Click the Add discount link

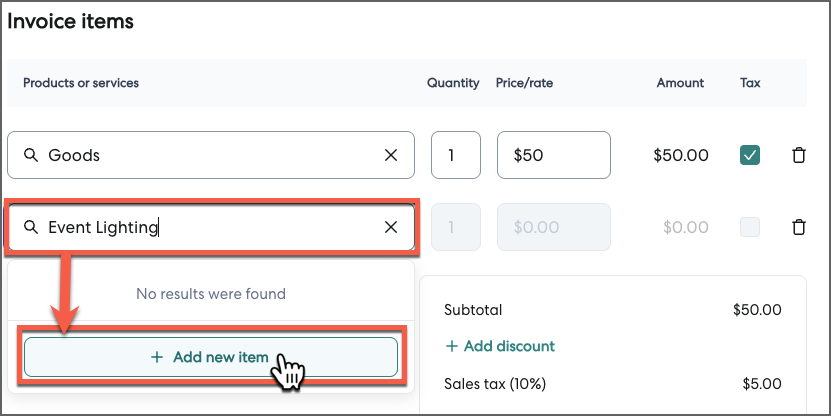point(508,346)
